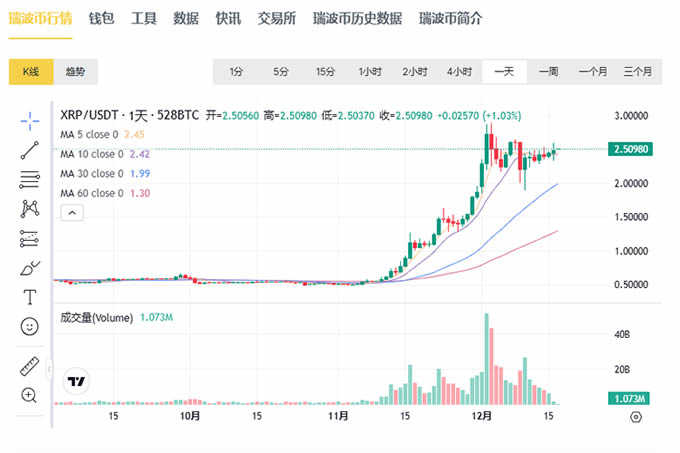Switch to K线 chart view
Viewport: 680px width, 453px height.
[x=31, y=72]
